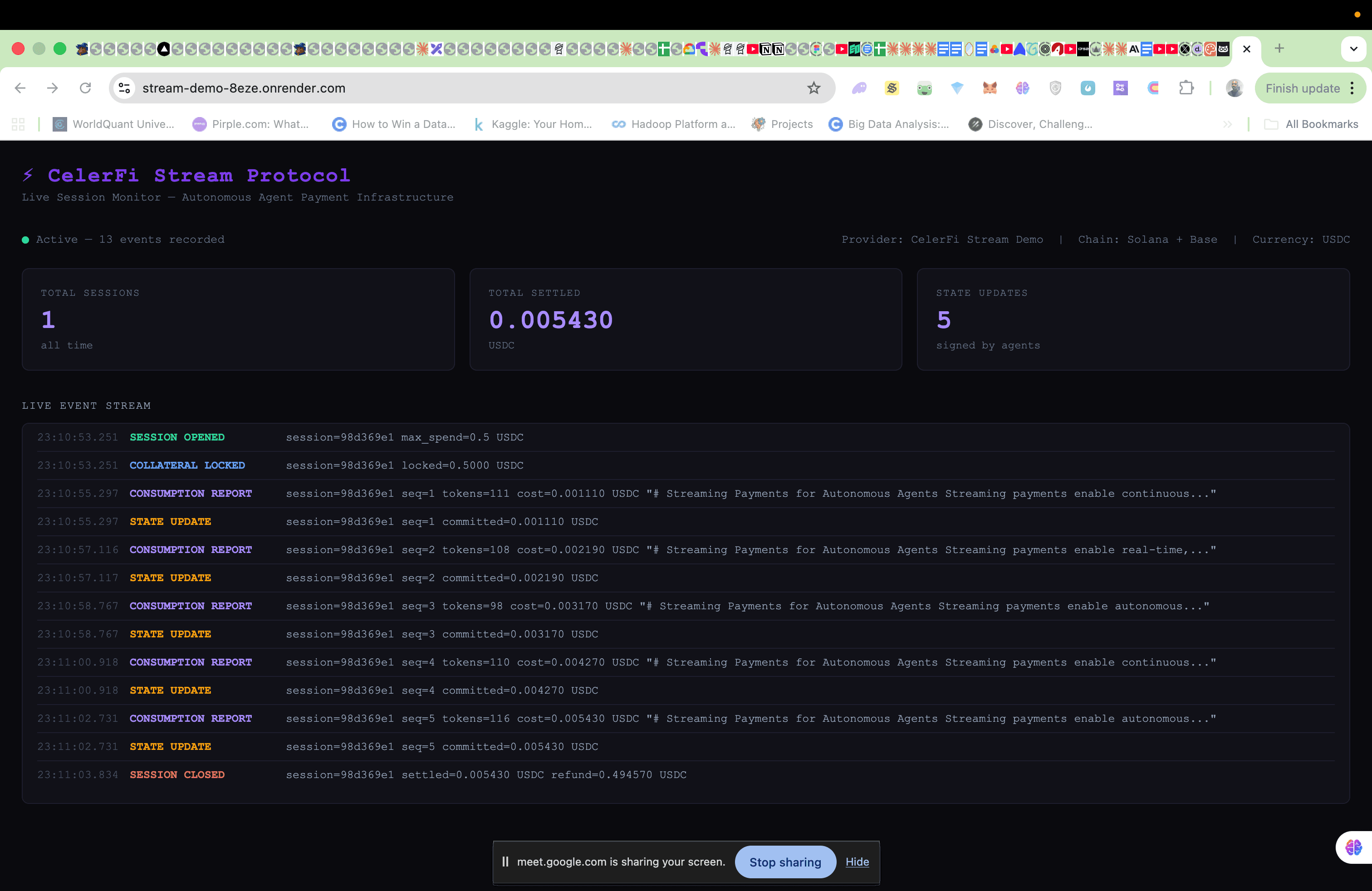Viewport: 1372px width, 891px height.
Task: Select the CONSUMPTION REPORT seq=5 row
Action: coord(686,719)
